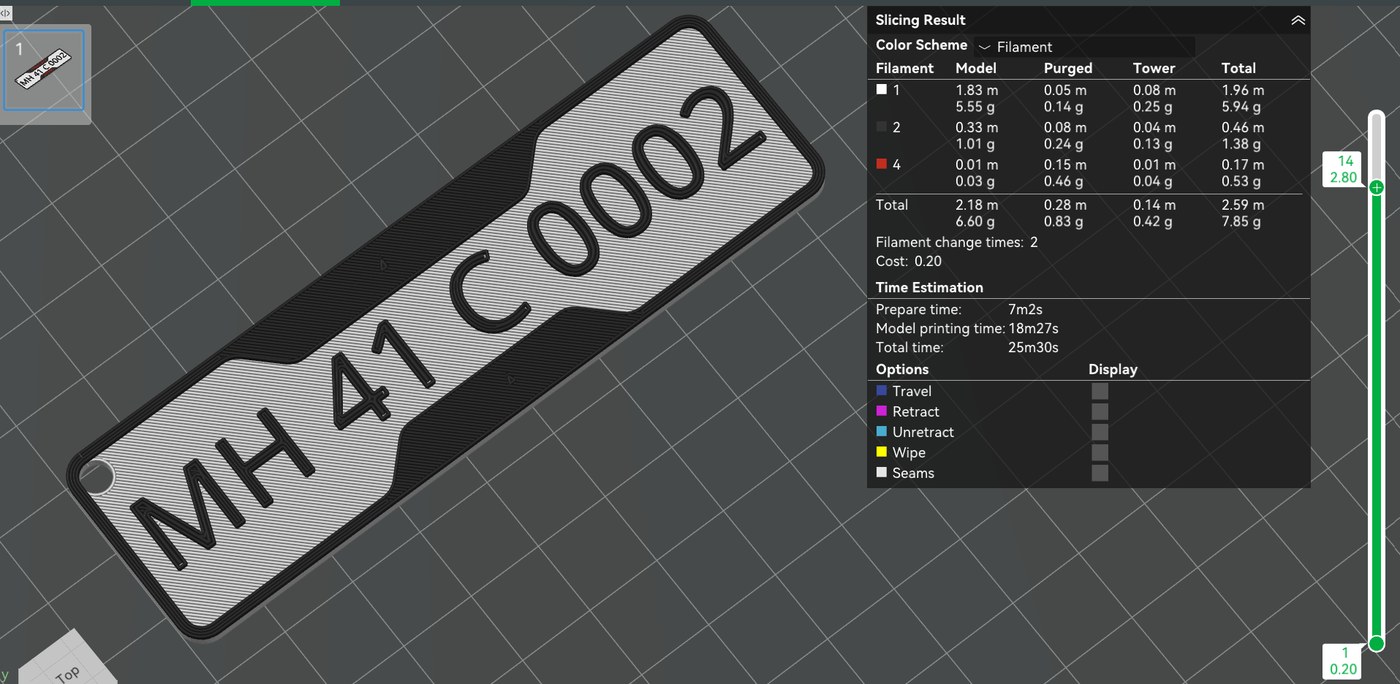Select plate 1 thumbnail
The image size is (1400, 684).
tap(45, 73)
